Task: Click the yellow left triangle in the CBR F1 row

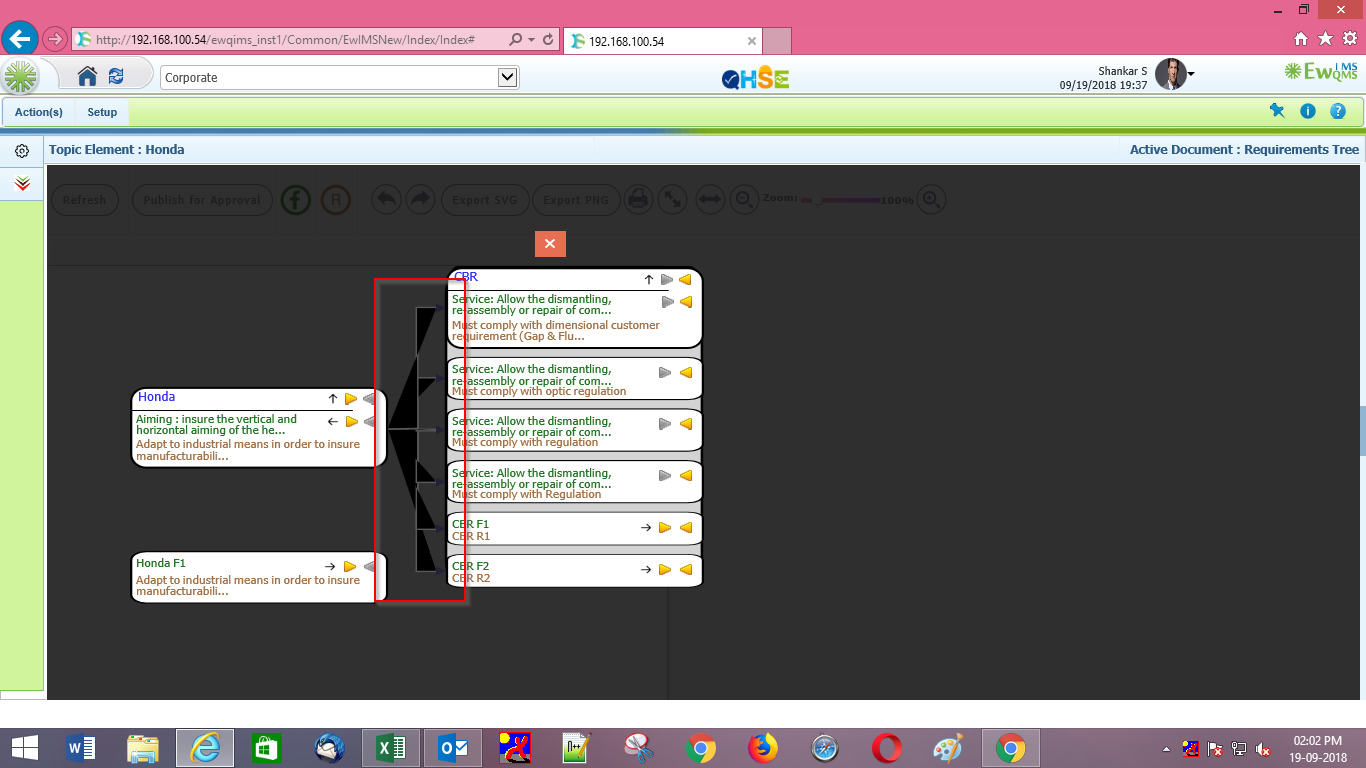Action: point(685,527)
